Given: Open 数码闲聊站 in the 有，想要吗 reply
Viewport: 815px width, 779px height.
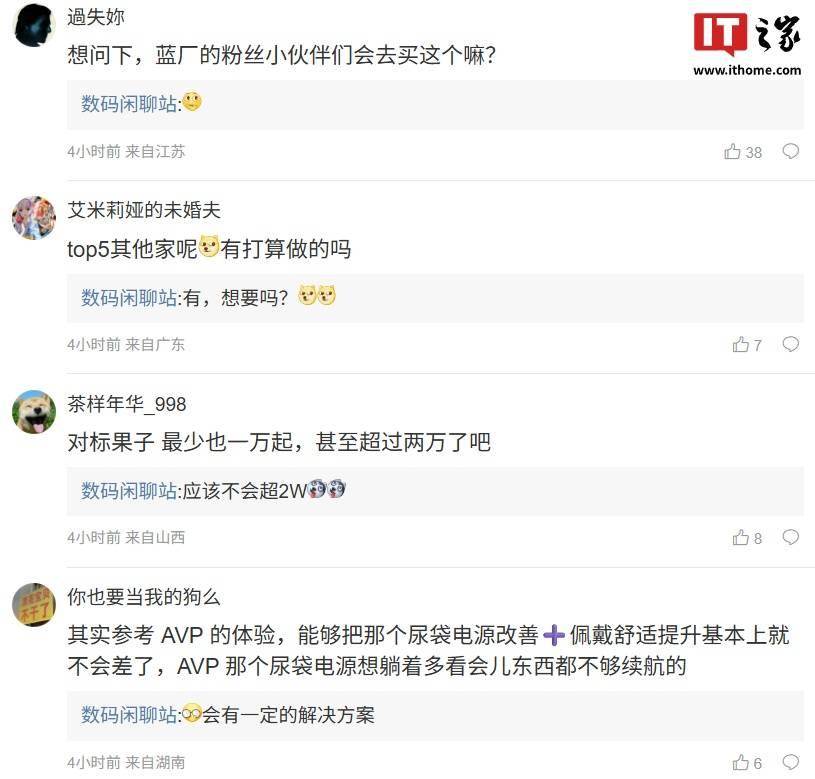Looking at the screenshot, I should click(129, 298).
